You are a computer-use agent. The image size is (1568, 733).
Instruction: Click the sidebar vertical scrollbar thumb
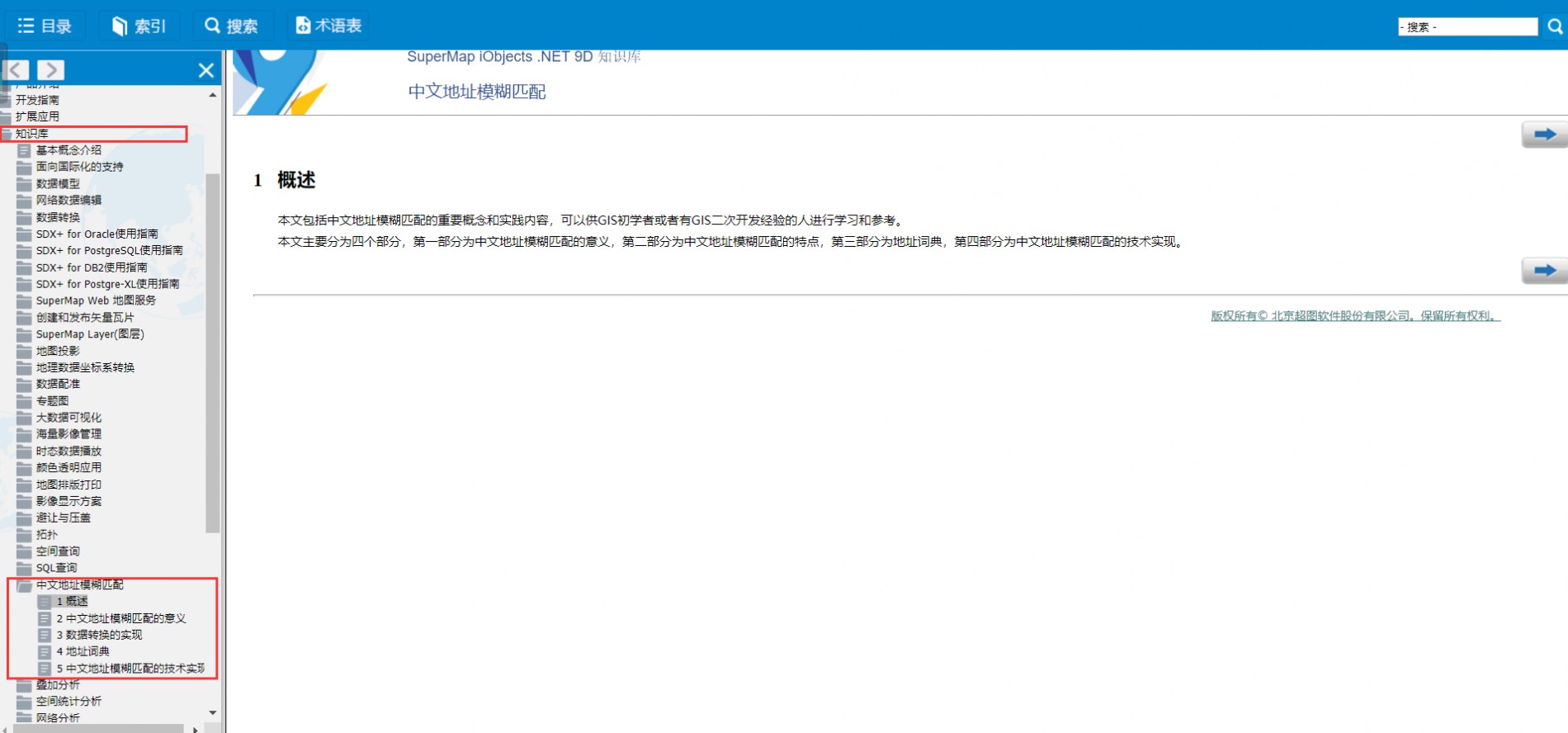click(x=212, y=353)
